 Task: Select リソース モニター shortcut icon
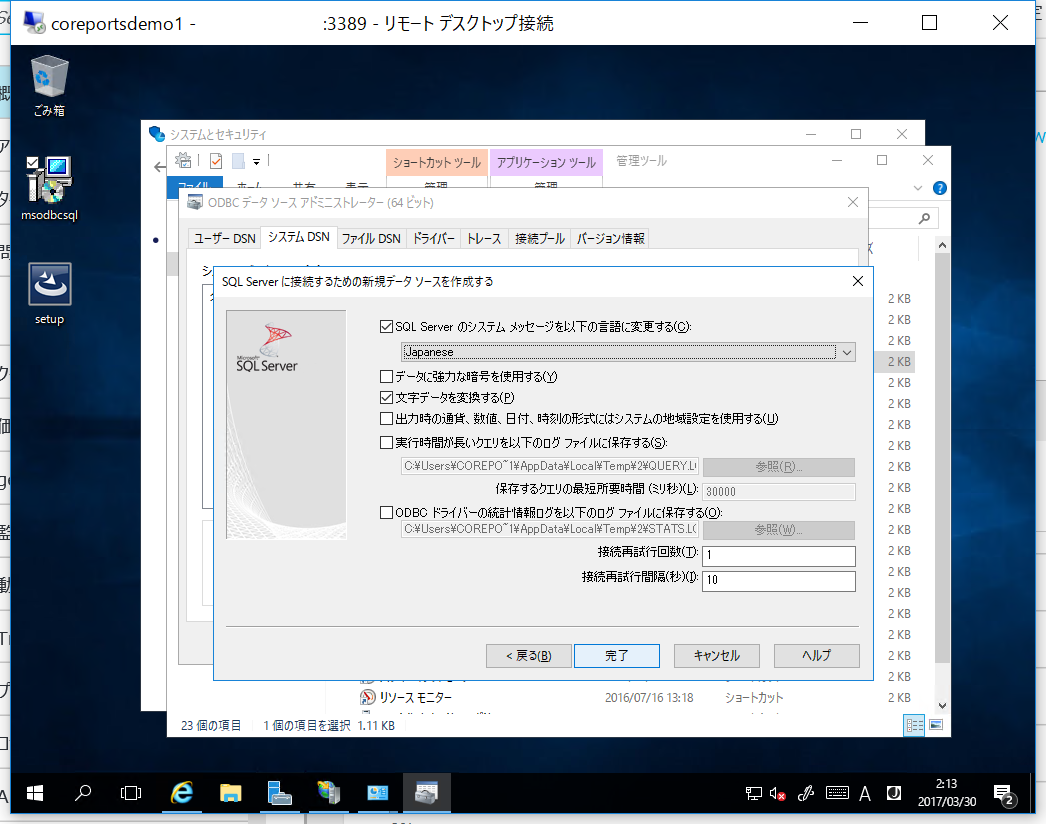point(368,697)
